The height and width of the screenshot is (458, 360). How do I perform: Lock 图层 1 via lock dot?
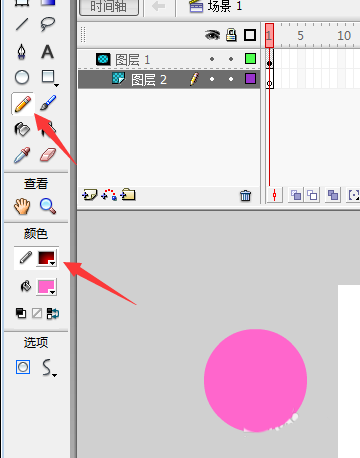[x=231, y=59]
